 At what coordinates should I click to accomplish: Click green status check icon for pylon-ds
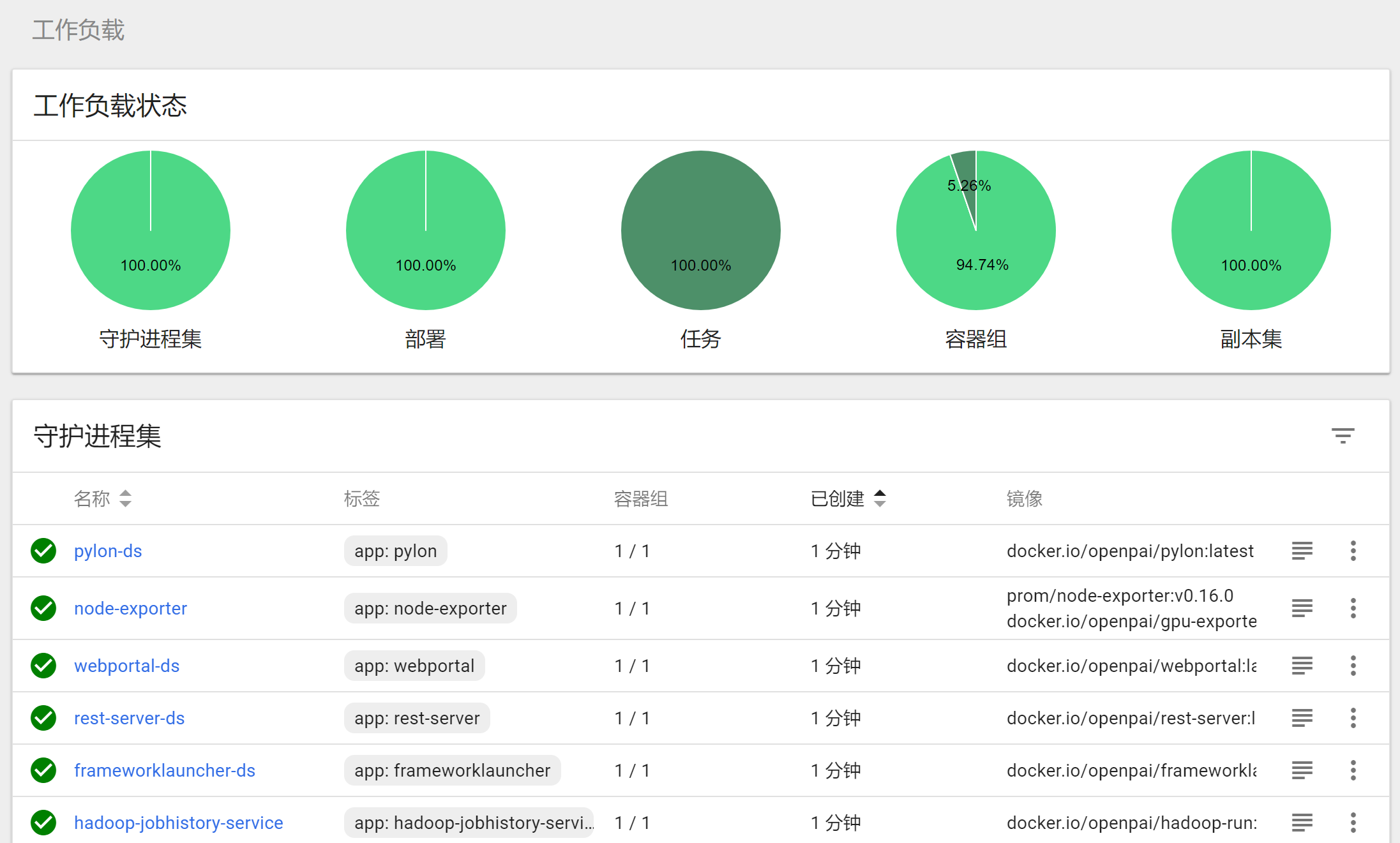(x=43, y=551)
